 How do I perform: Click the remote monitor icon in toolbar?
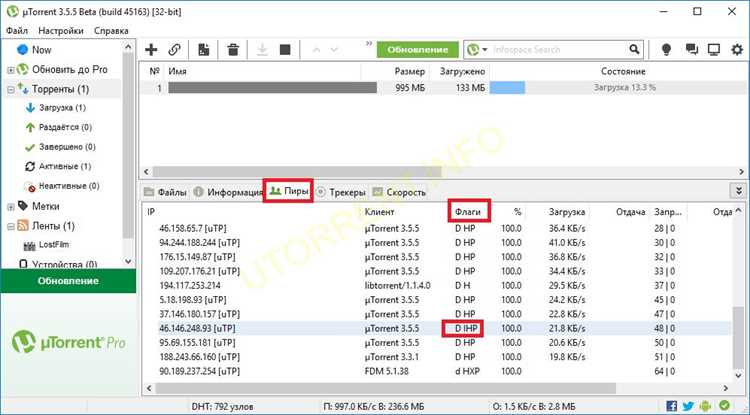714,49
